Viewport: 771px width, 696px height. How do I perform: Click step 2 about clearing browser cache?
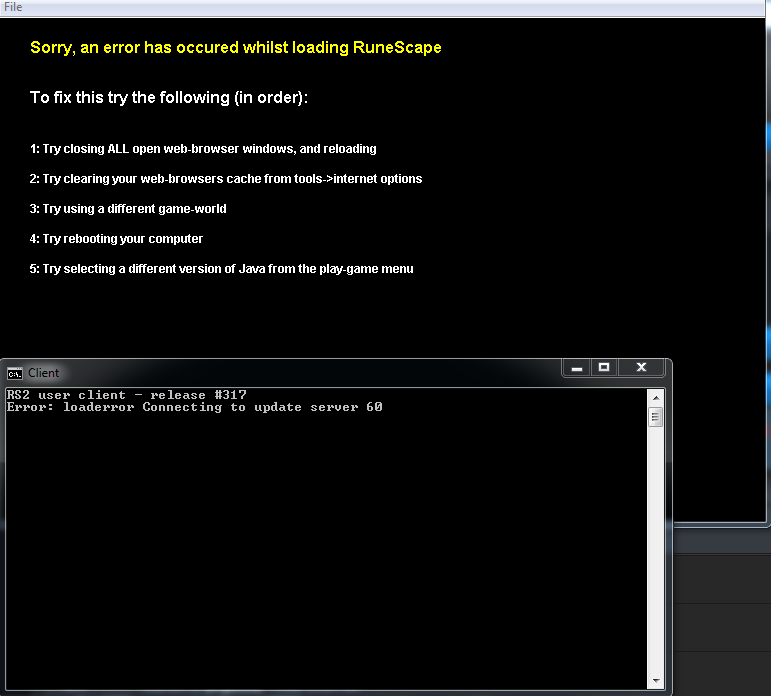click(226, 179)
